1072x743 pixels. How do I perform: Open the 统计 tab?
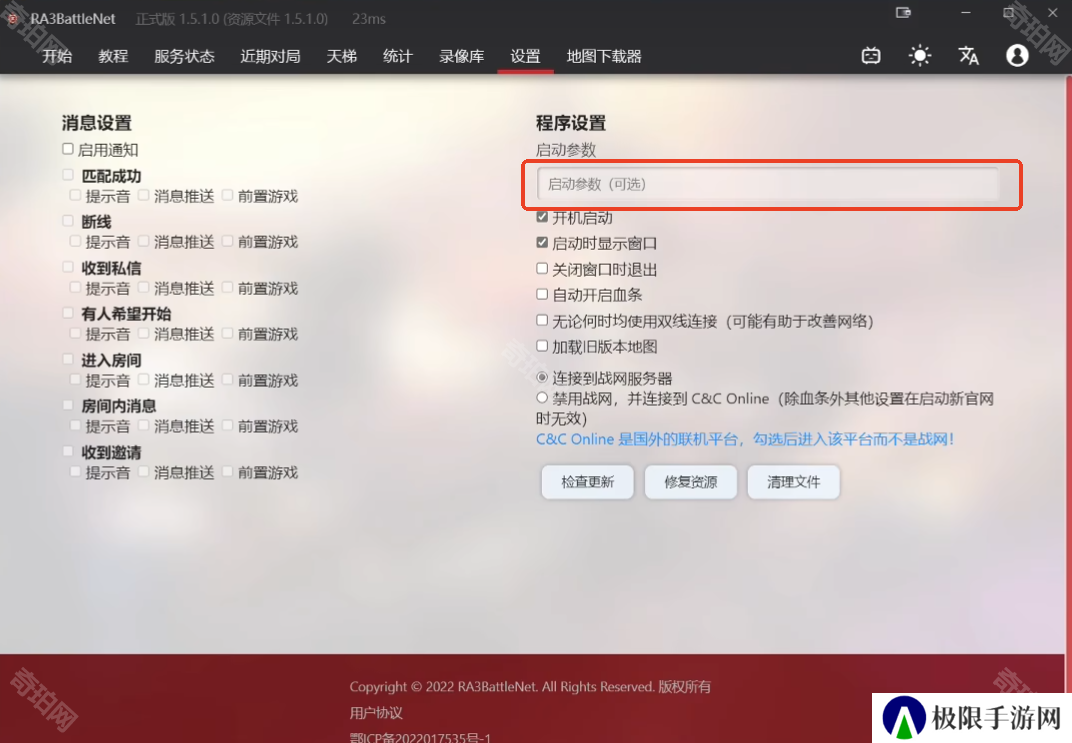397,56
